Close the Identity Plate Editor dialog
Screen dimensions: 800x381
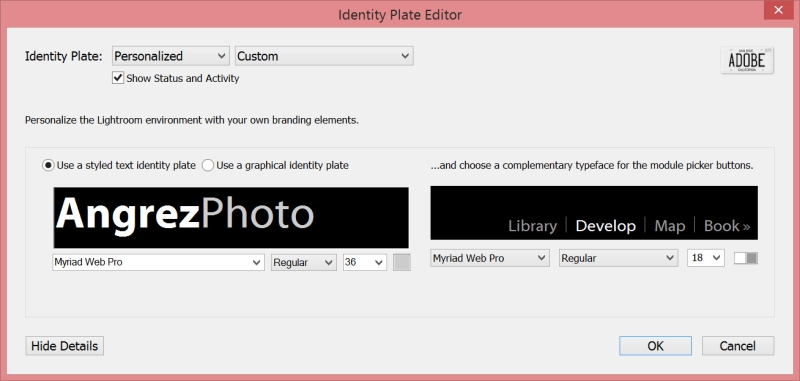click(x=779, y=10)
